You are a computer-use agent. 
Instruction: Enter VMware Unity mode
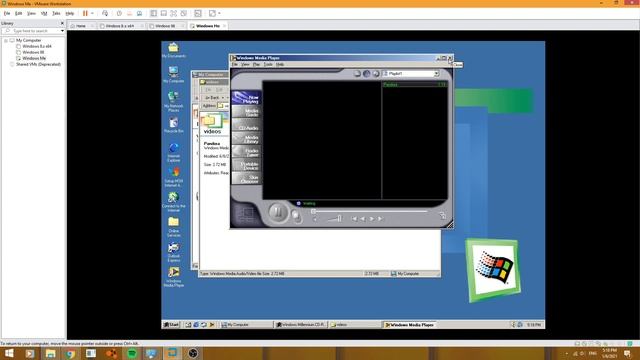click(184, 13)
